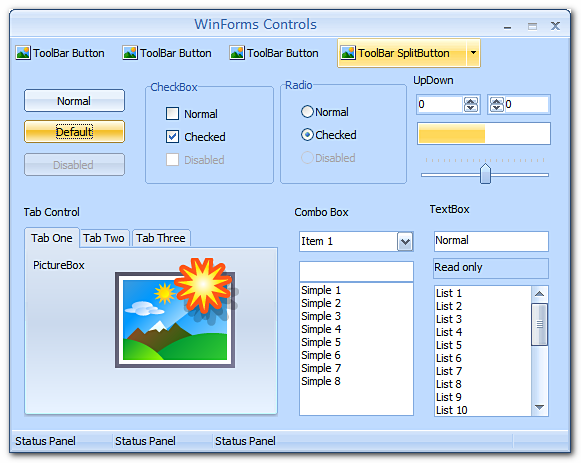Expand the Item 1 combo box
This screenshot has height=463, width=581.
tap(405, 242)
